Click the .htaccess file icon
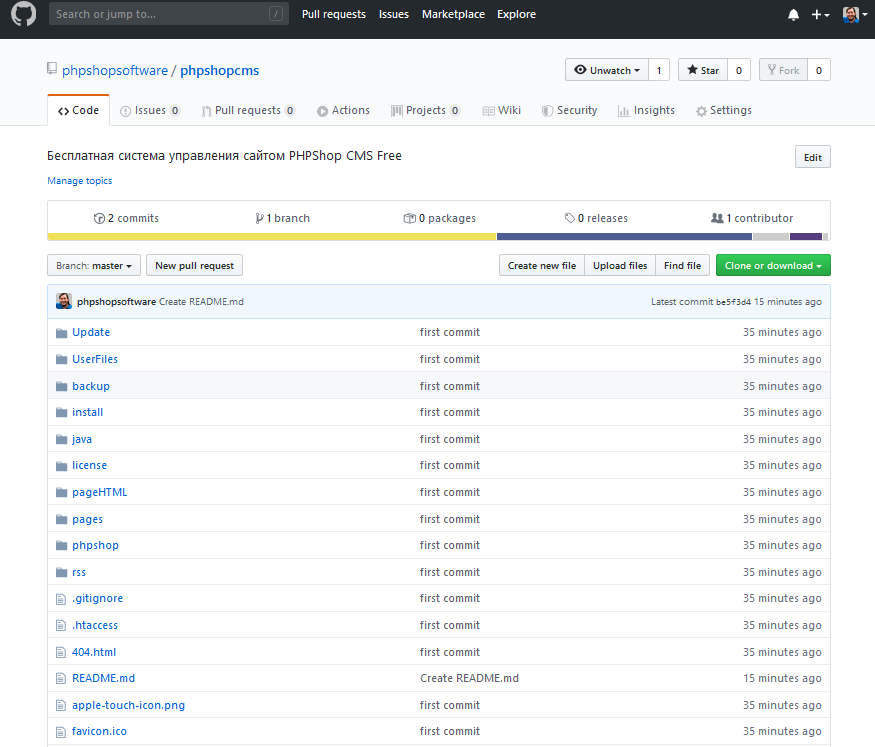875x747 pixels. point(61,626)
